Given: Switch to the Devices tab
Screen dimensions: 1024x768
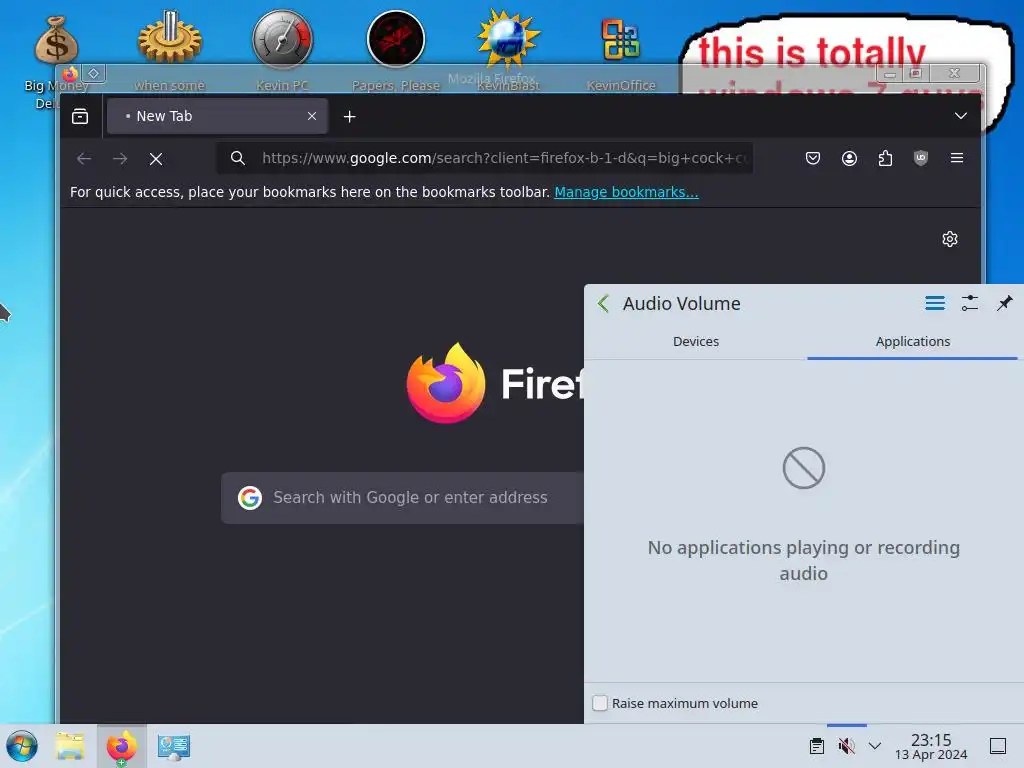Looking at the screenshot, I should [x=696, y=342].
